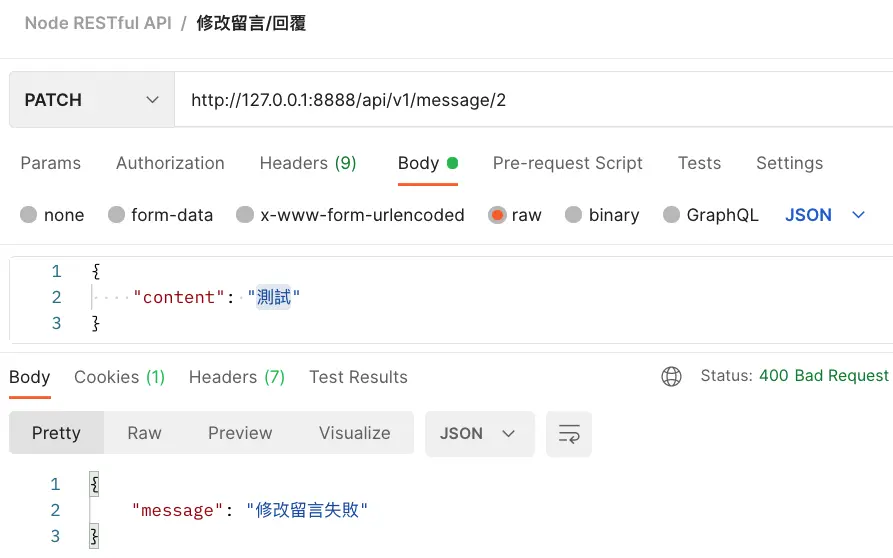Open request Headers (9) tab

(308, 163)
